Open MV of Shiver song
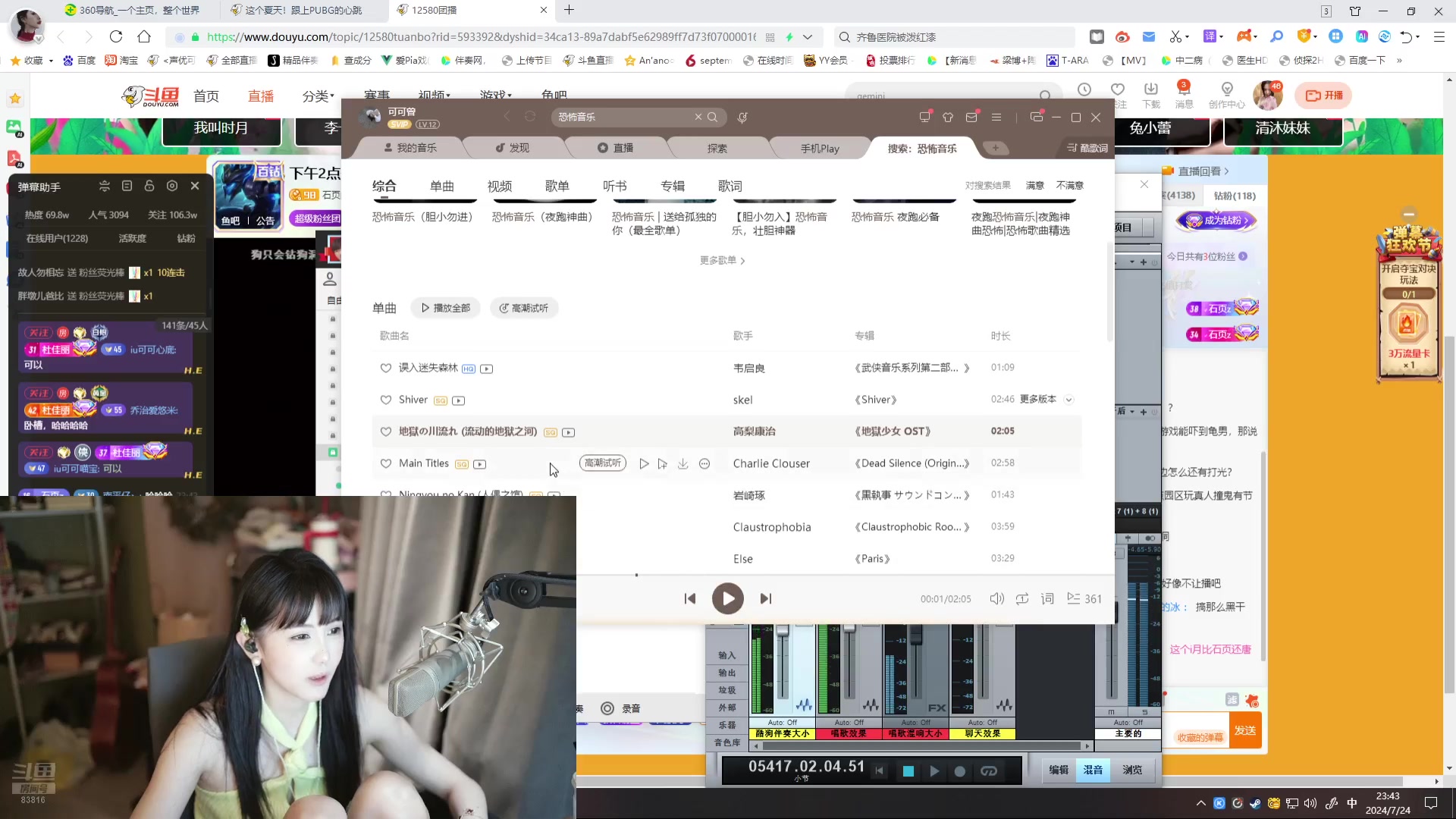 coord(459,400)
